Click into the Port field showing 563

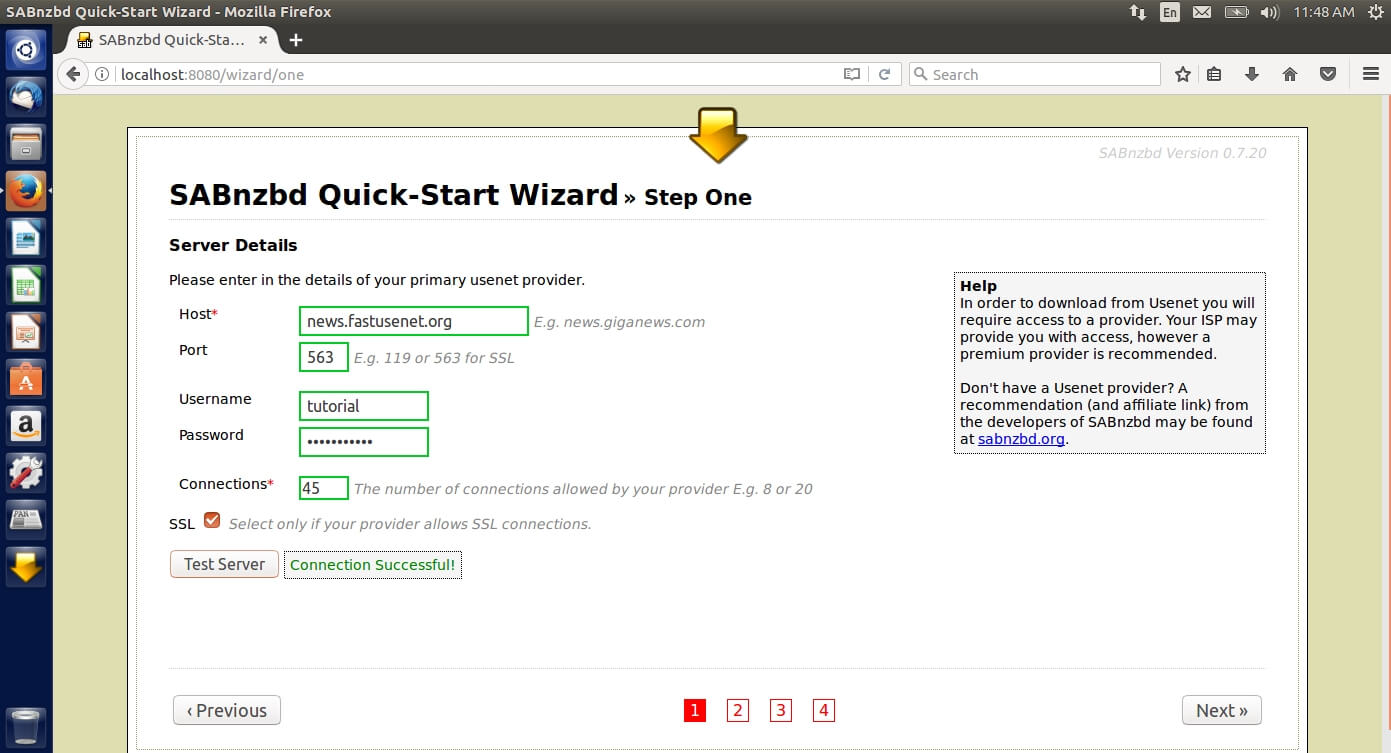[323, 357]
